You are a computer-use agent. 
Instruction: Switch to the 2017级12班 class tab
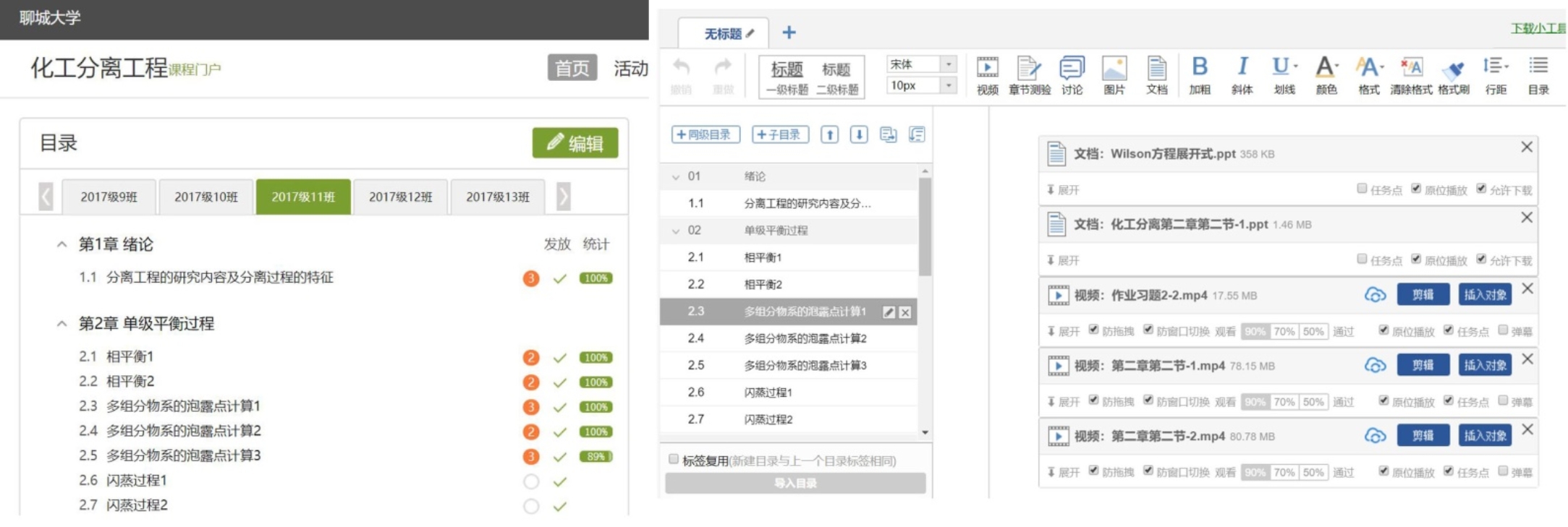[400, 197]
